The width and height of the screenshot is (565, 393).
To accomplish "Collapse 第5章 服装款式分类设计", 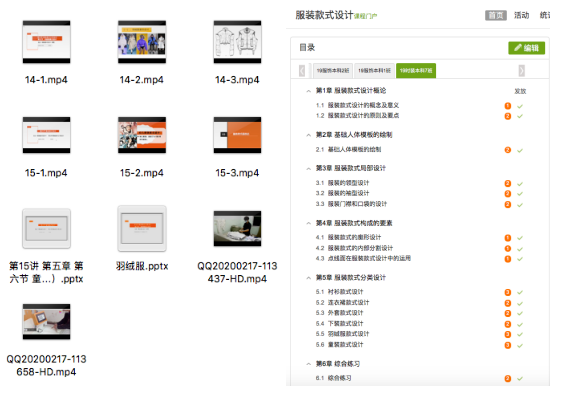I will (x=308, y=278).
